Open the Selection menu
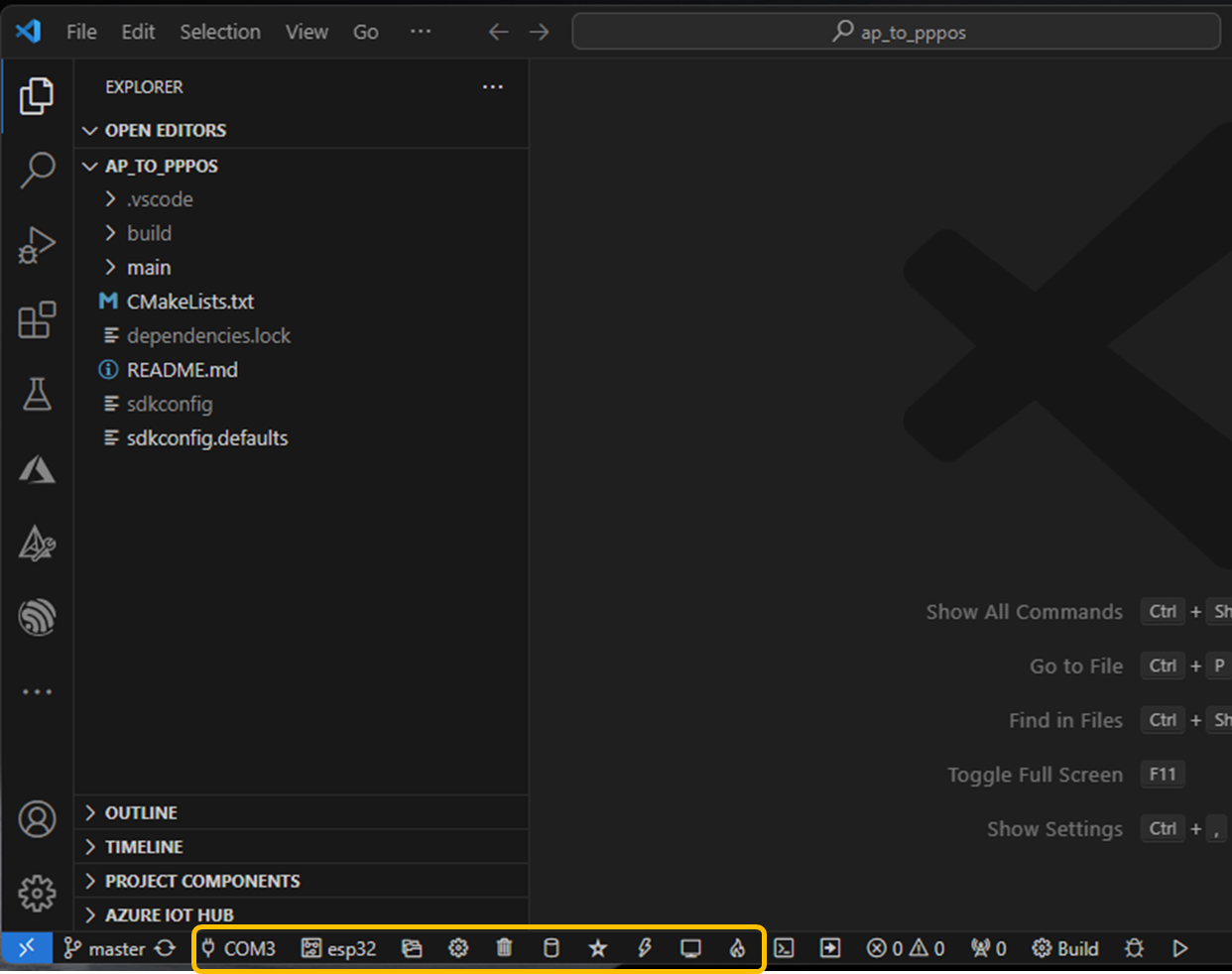Viewport: 1232px width, 974px height. 220,32
